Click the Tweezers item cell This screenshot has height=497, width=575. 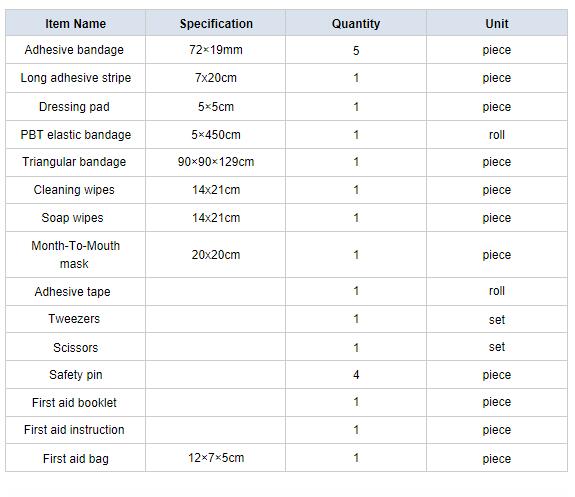pyautogui.click(x=76, y=319)
